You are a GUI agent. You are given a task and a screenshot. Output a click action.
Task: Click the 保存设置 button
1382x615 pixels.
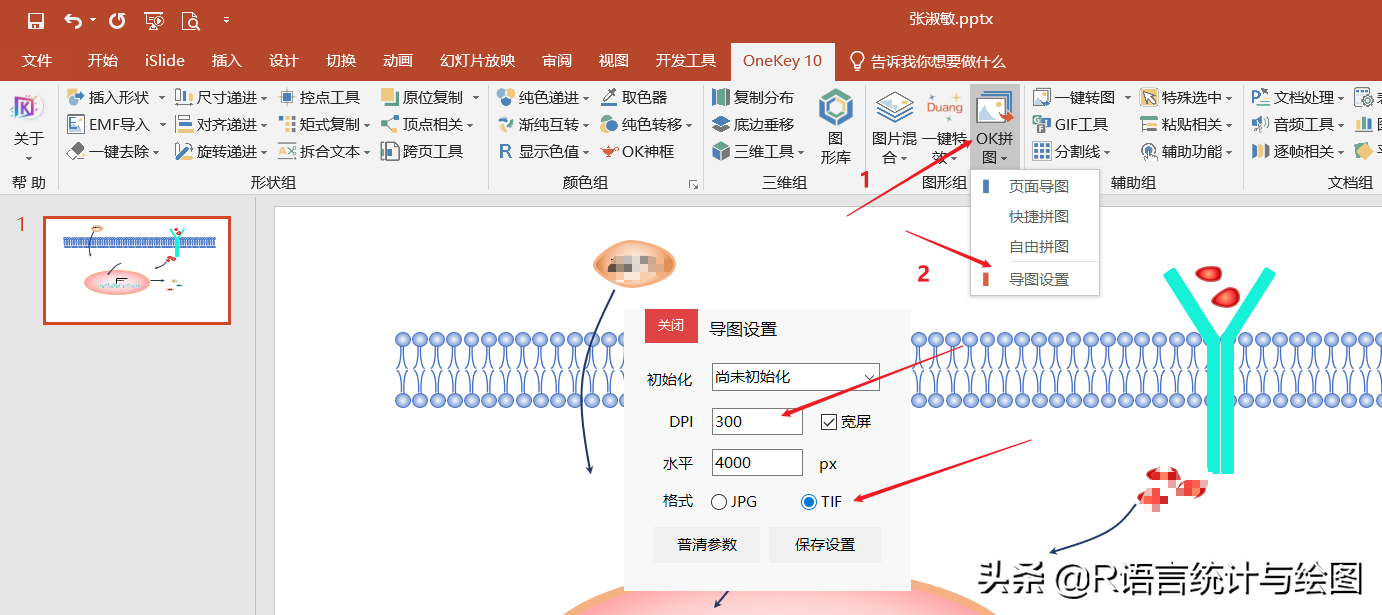[x=825, y=545]
